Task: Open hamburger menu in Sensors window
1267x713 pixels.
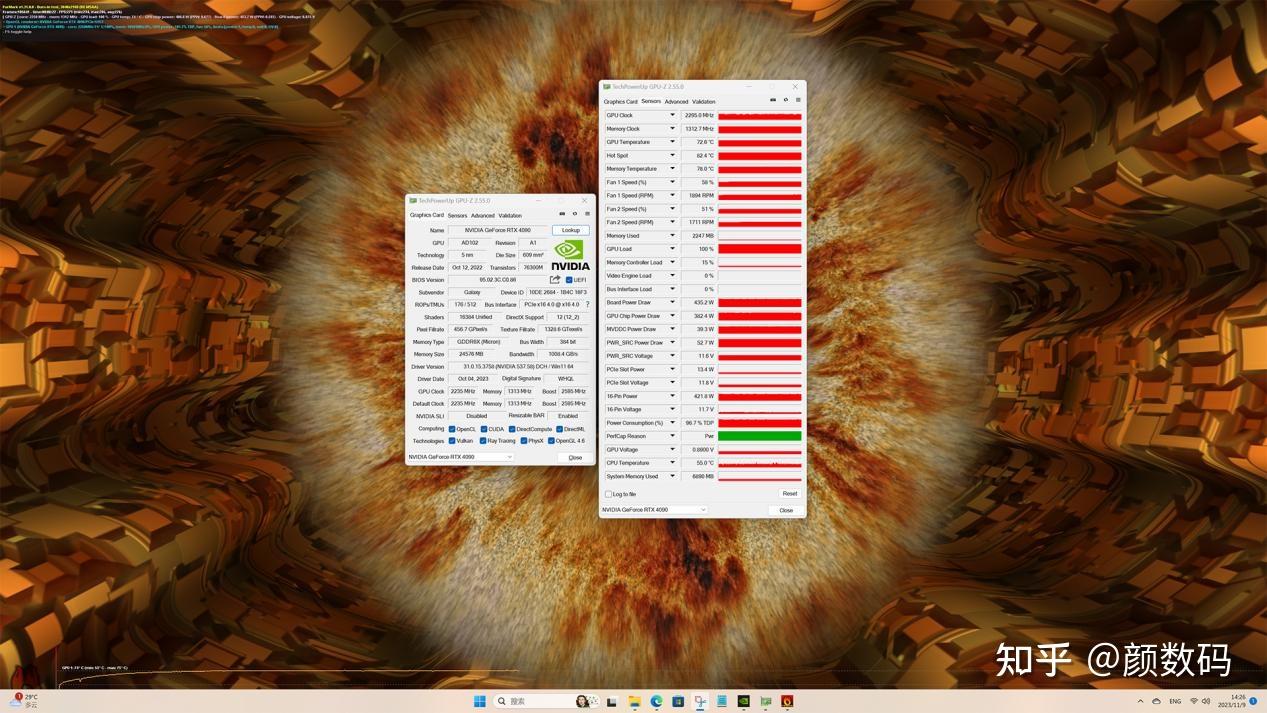Action: point(798,100)
